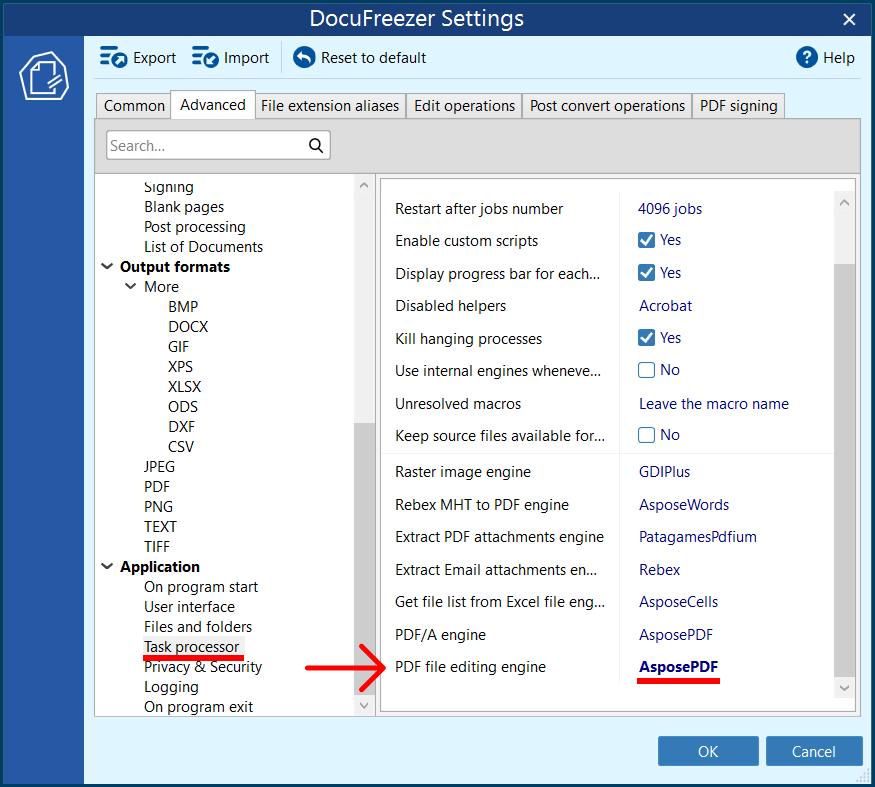The image size is (875, 787).
Task: Open the Edit operations tab
Action: point(464,105)
